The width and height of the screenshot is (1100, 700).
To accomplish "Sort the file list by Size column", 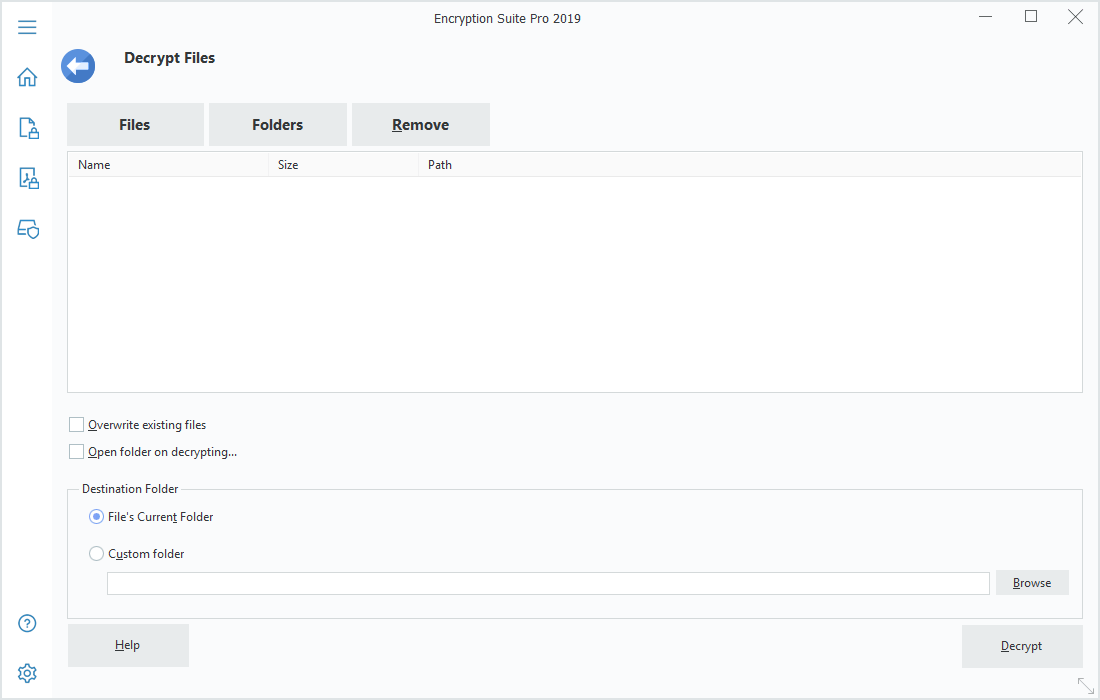I will (x=343, y=165).
